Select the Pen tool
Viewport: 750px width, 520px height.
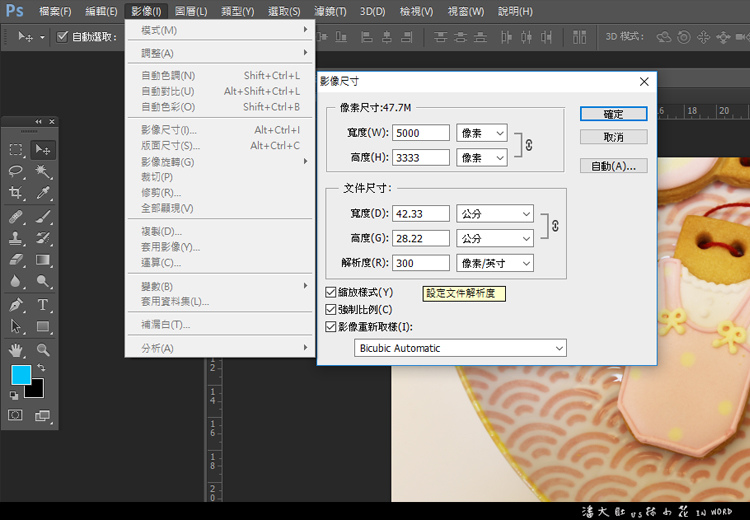click(16, 305)
